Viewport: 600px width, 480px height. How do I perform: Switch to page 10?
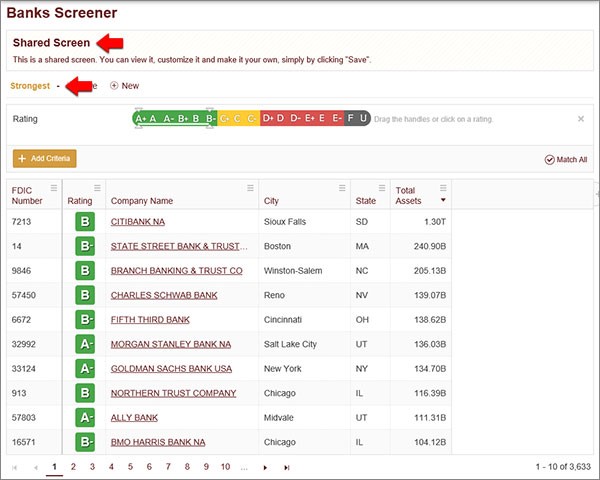pyautogui.click(x=226, y=466)
